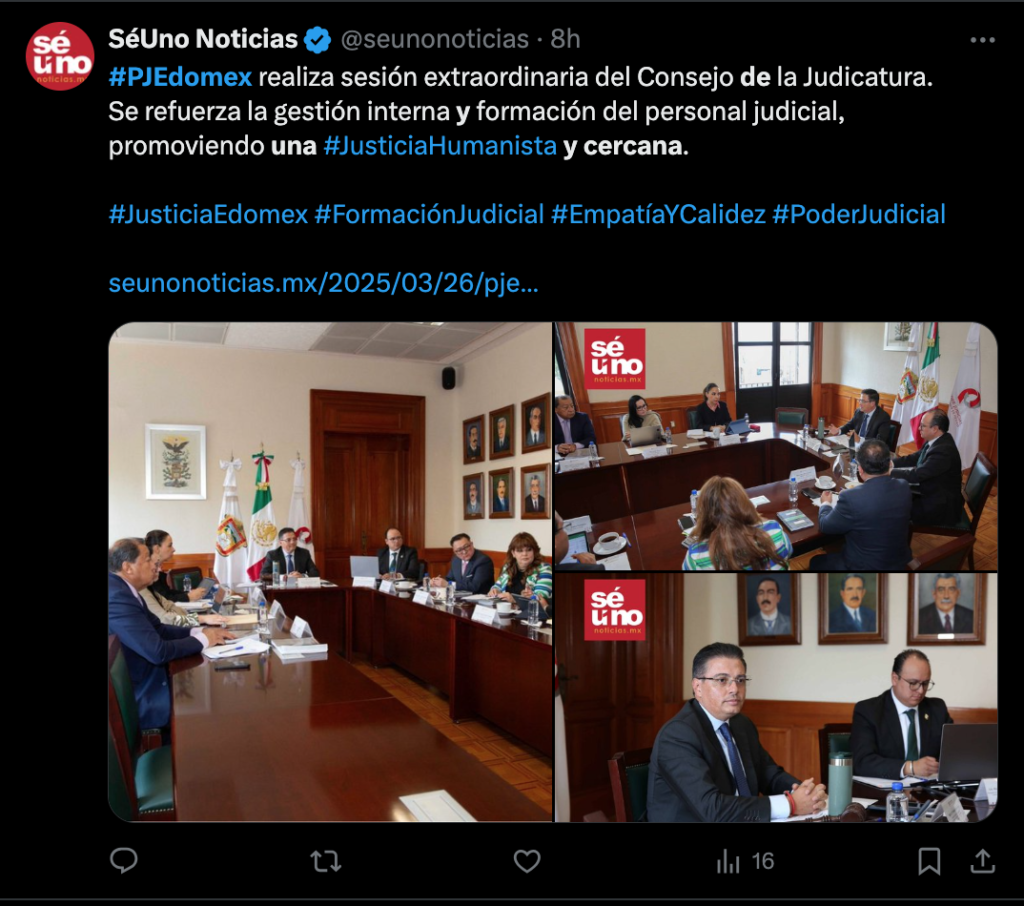Screen dimensions: 1024x906
Task: Open the seunonoticias.mx article link
Action: tap(323, 283)
